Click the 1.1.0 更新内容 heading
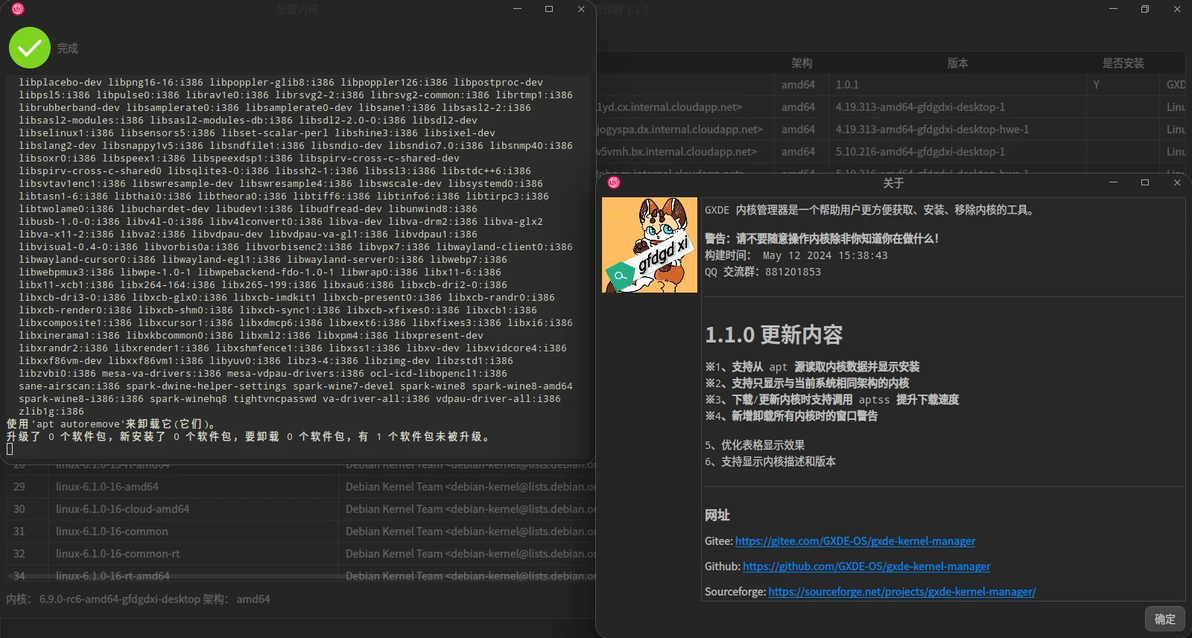 point(774,335)
